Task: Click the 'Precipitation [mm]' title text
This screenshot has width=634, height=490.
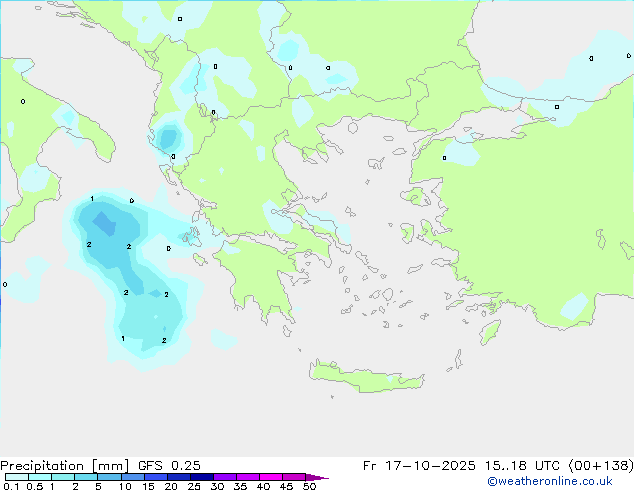Action: pyautogui.click(x=64, y=466)
